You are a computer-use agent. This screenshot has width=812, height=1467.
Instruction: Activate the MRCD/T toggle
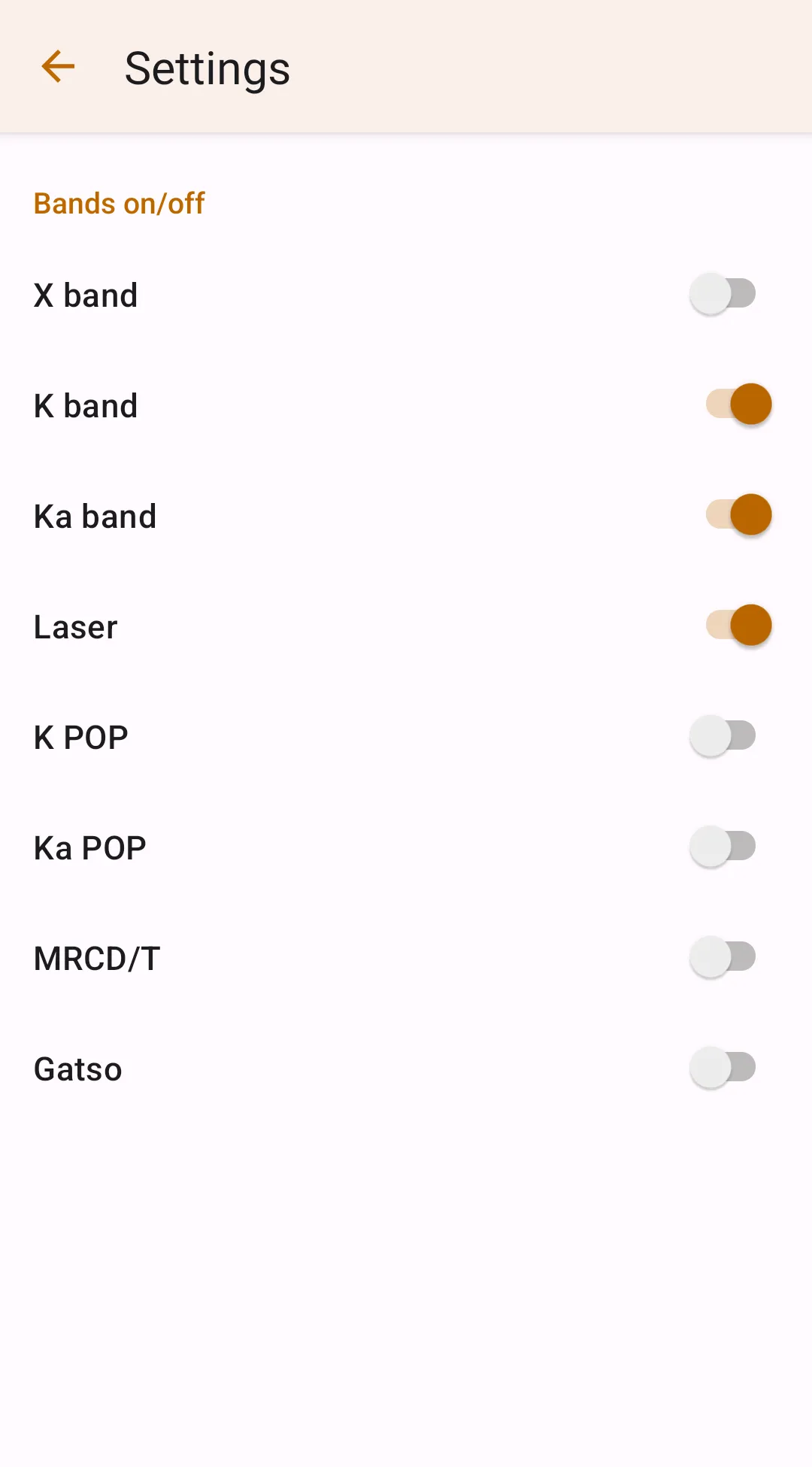(x=723, y=957)
